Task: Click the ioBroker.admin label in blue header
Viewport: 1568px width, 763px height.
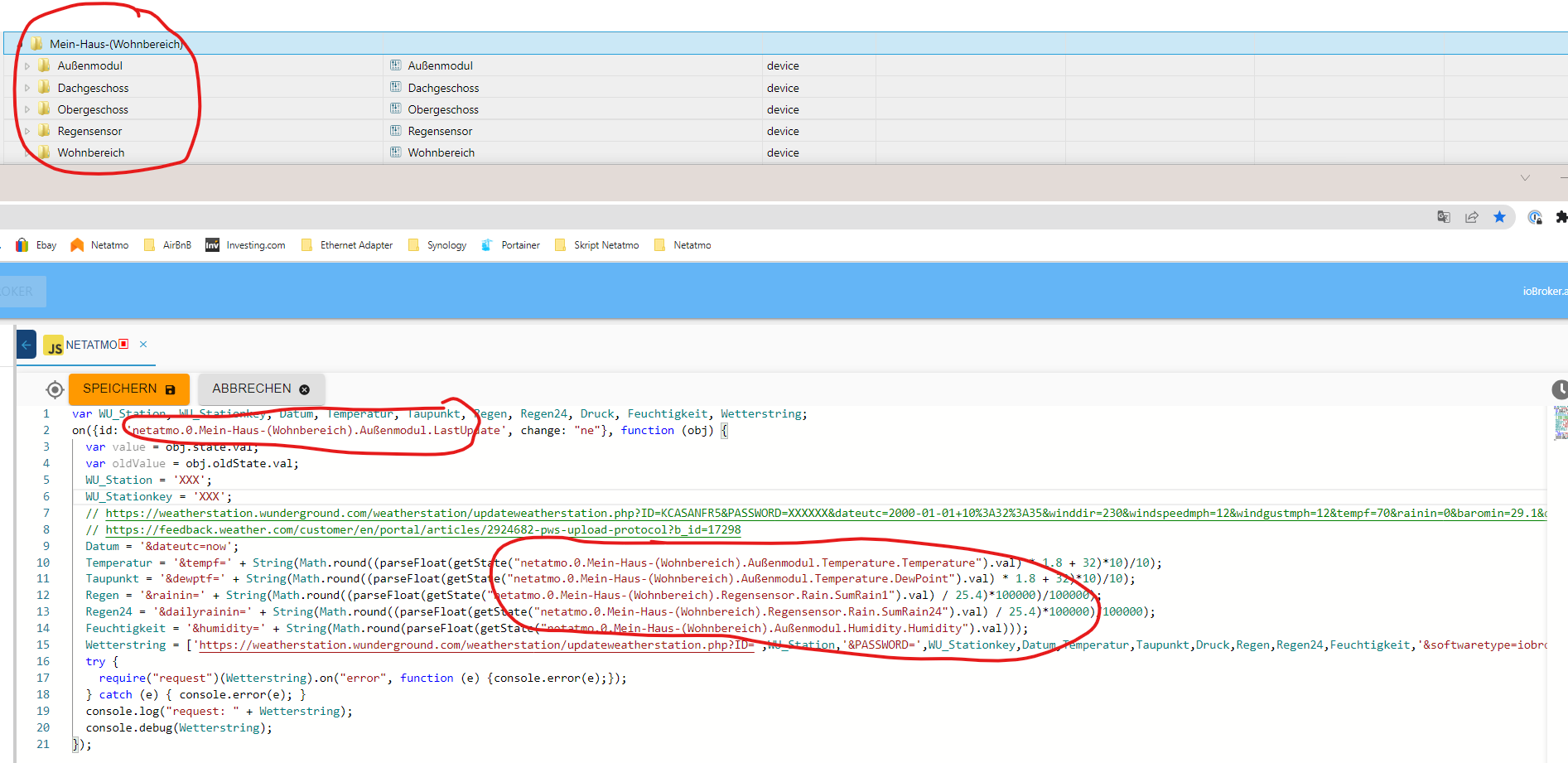Action: tap(1545, 292)
